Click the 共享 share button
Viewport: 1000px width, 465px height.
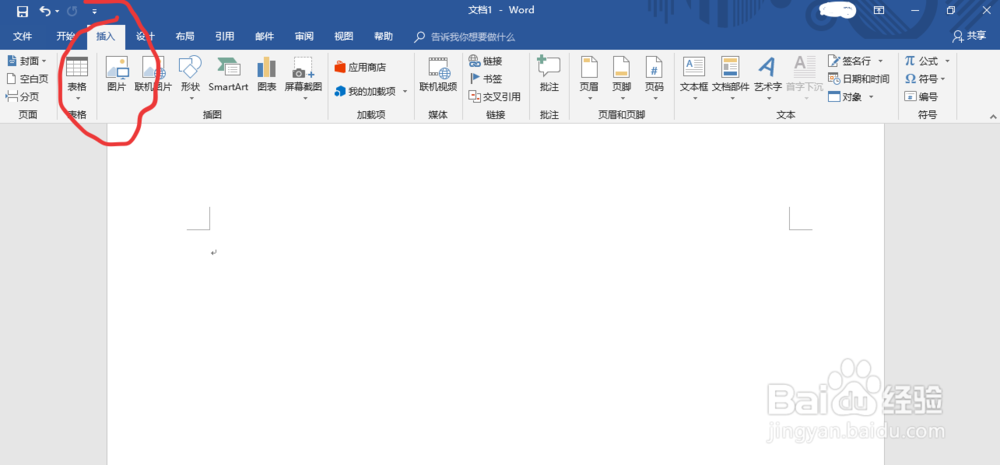(969, 36)
